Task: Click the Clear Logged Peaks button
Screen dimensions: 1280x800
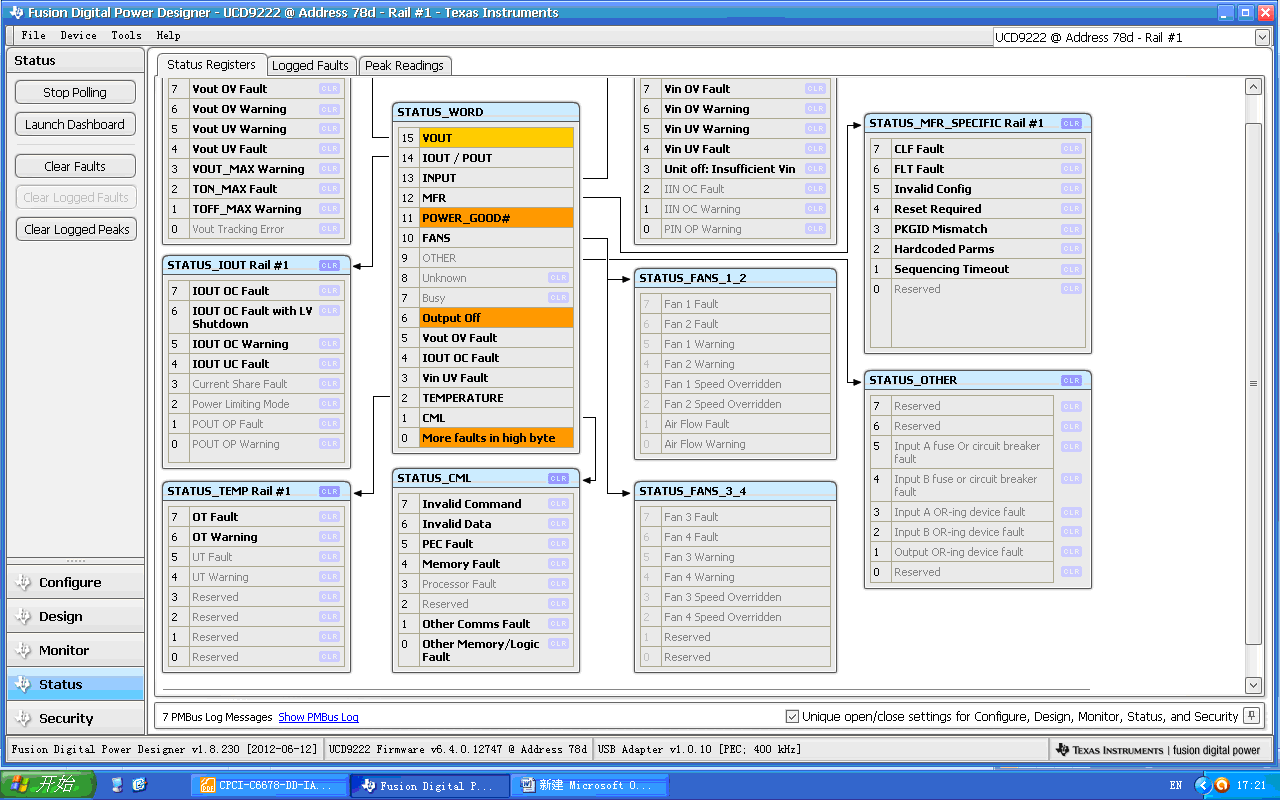Action: tap(75, 229)
